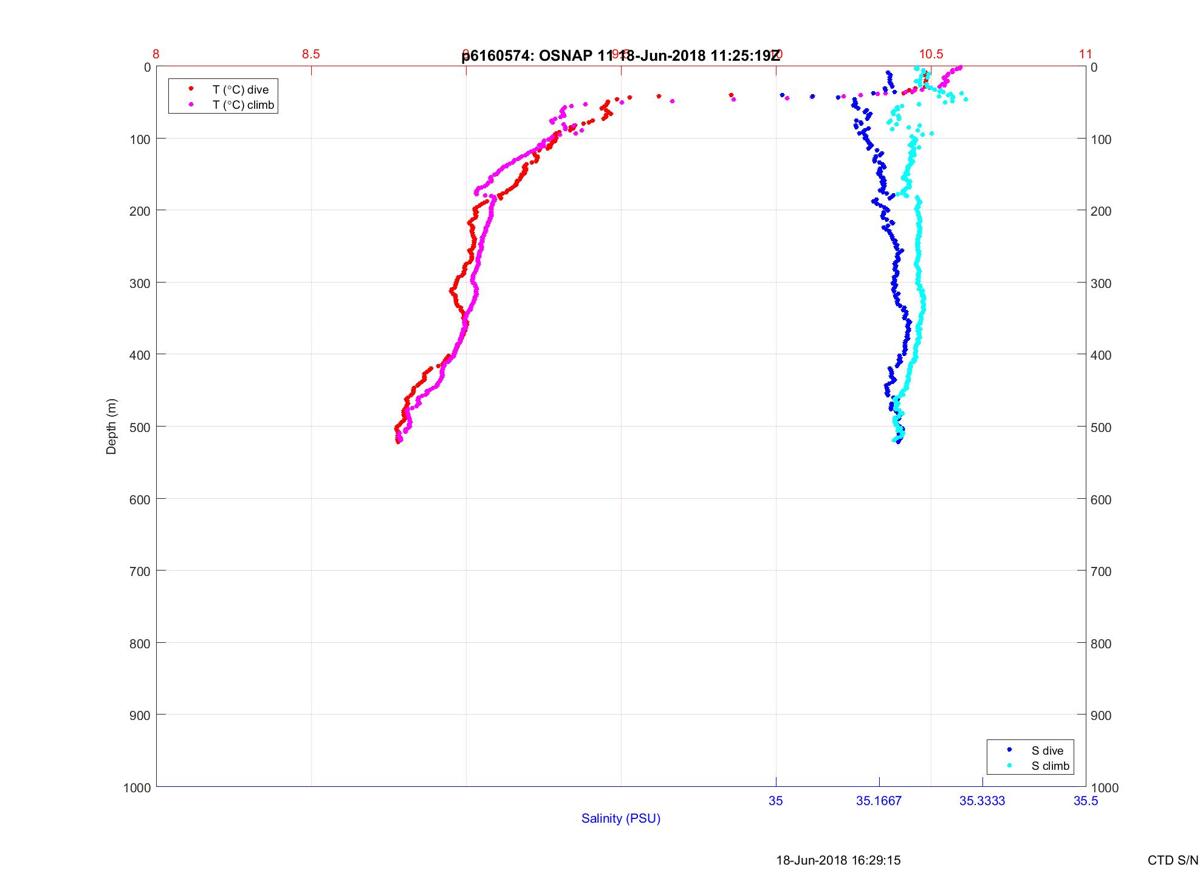Click the '500' tick on left depth axis
This screenshot has height=885, width=1200.
coord(140,427)
